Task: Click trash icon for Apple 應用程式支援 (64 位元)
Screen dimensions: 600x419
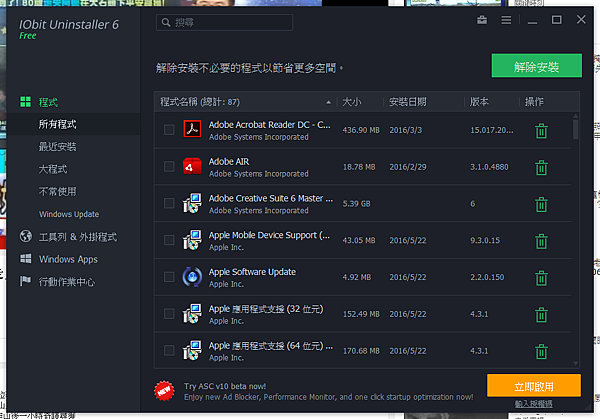Action: point(541,351)
